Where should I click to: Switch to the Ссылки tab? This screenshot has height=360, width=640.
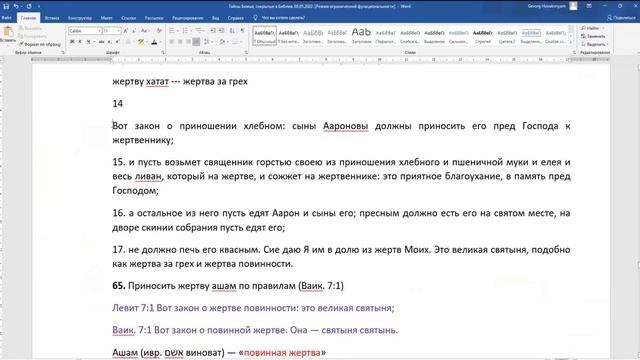click(129, 18)
